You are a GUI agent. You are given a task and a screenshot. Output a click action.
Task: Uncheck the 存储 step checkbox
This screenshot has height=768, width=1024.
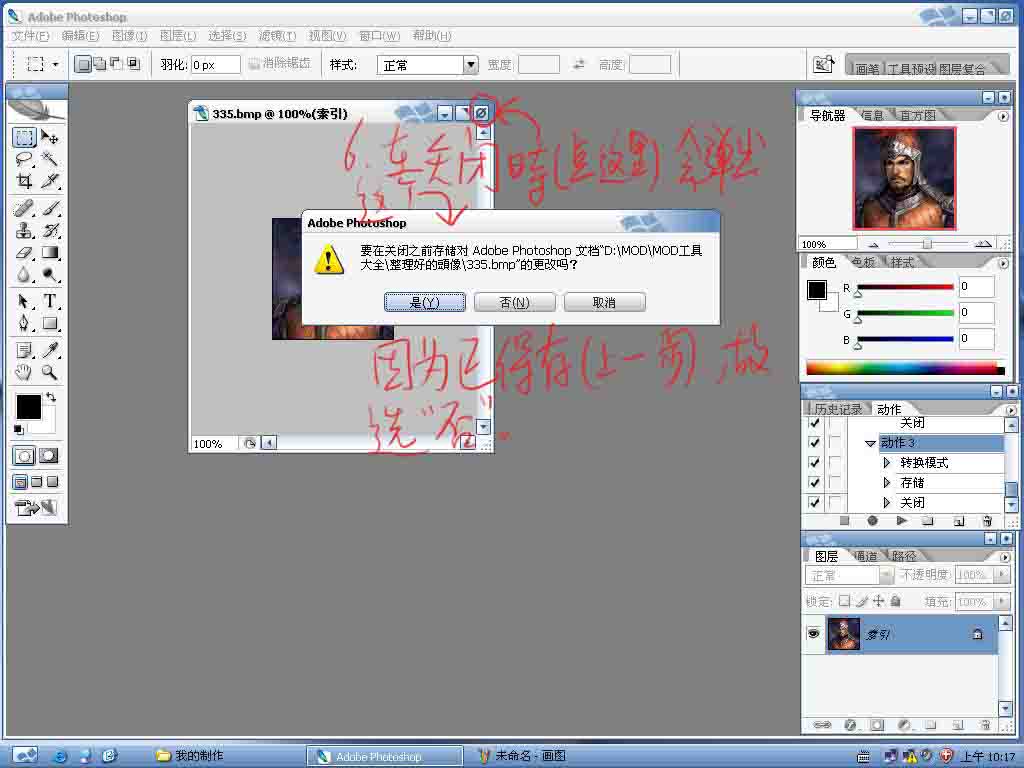click(x=814, y=483)
